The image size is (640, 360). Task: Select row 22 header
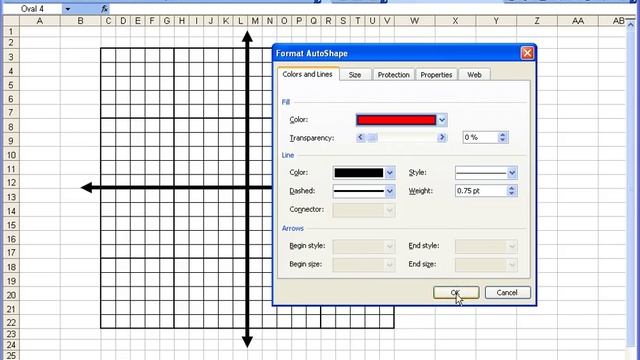11,322
